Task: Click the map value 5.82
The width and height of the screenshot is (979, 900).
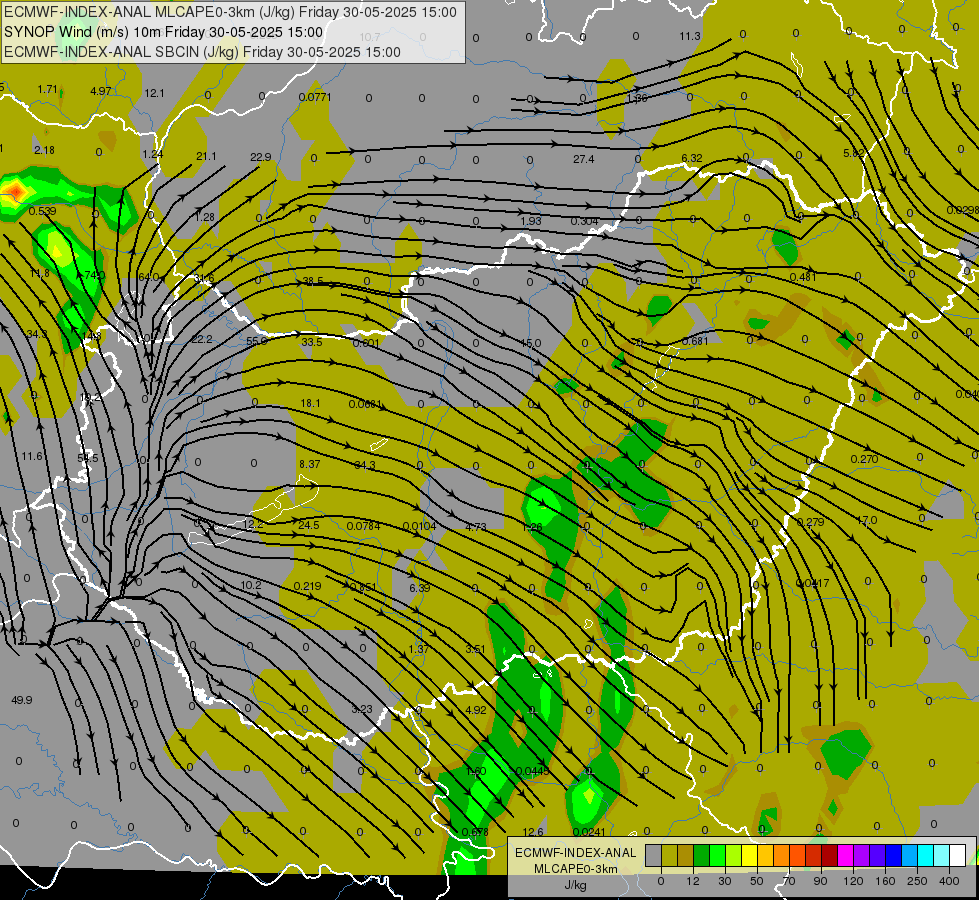Action: click(x=854, y=153)
